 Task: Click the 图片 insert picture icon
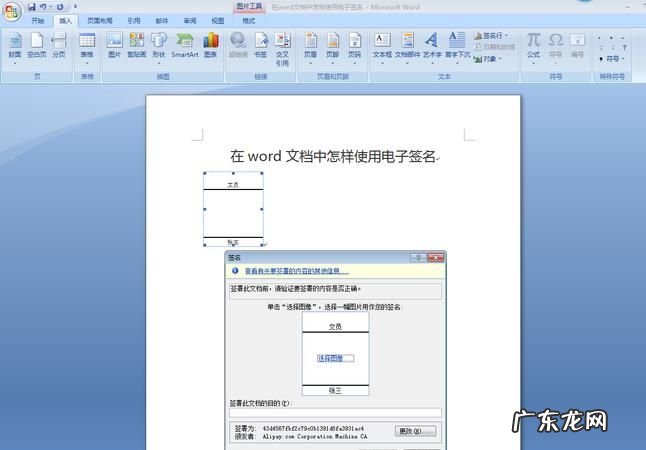point(114,45)
